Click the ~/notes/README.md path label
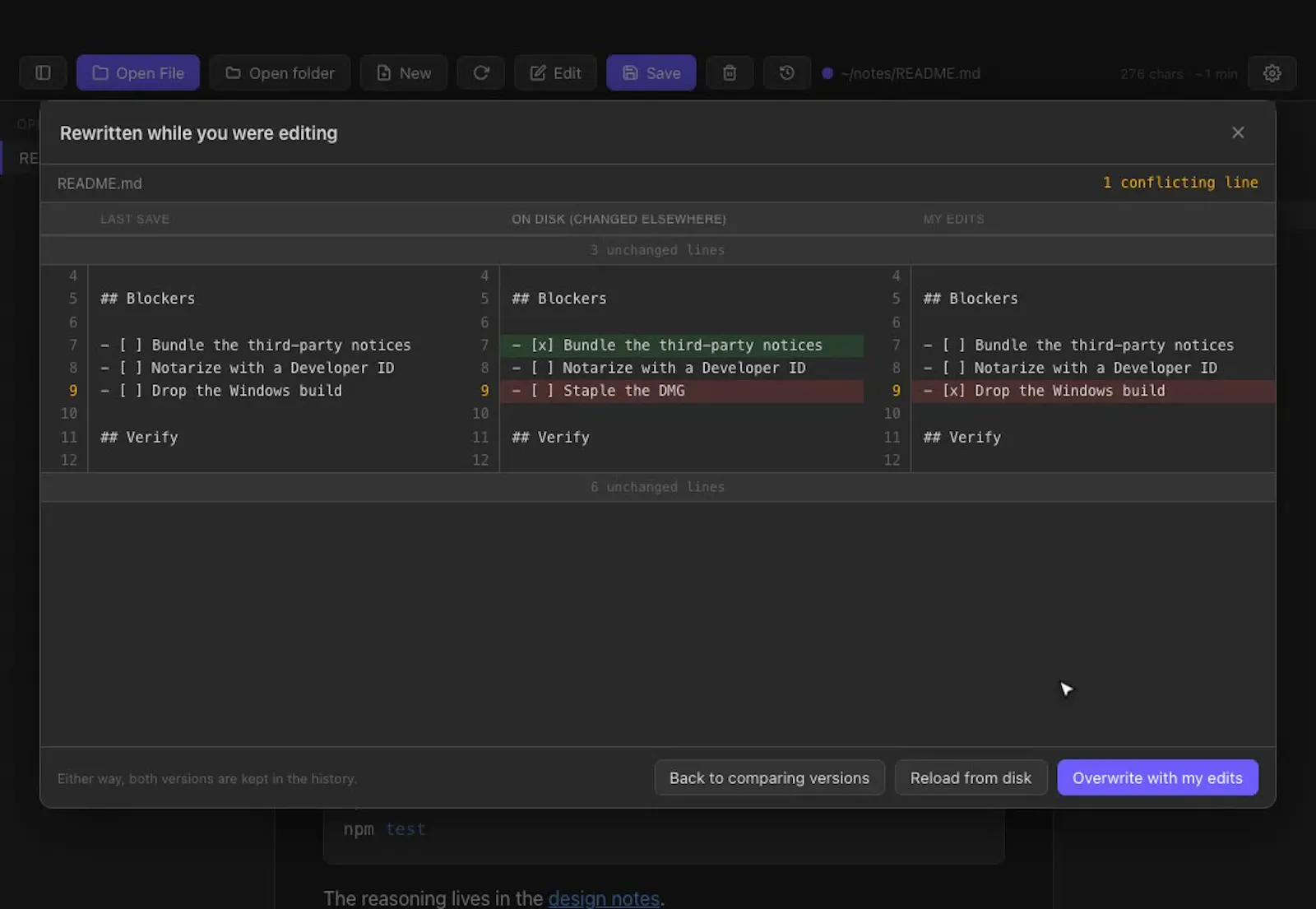The width and height of the screenshot is (1316, 909). coord(910,73)
